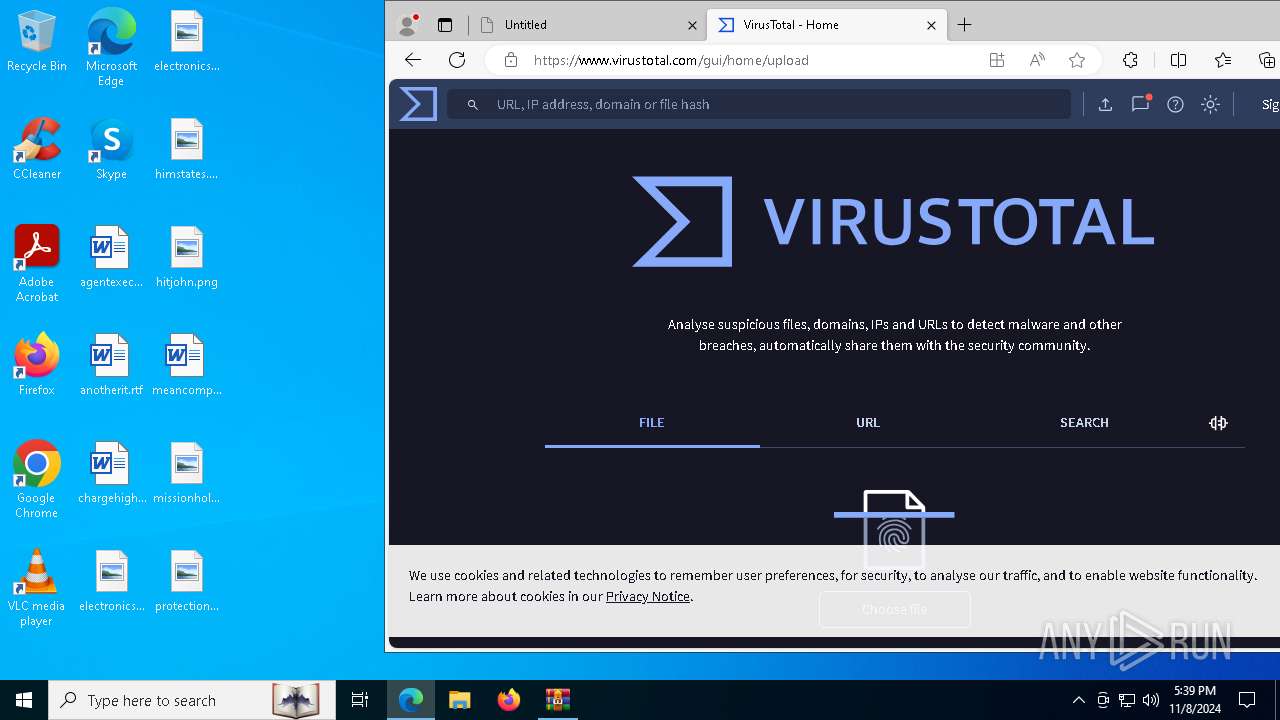The width and height of the screenshot is (1280, 720).
Task: Open the Windows Start menu
Action: pos(24,700)
